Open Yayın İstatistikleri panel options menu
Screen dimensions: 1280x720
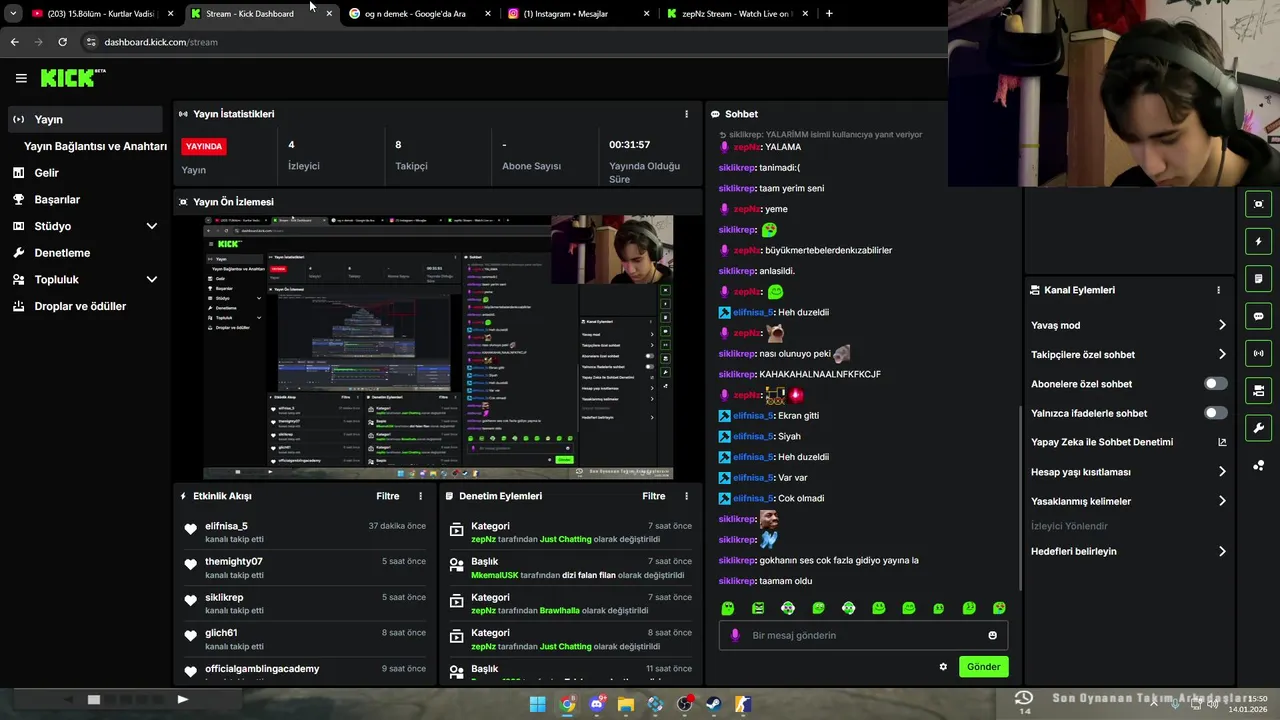pos(686,114)
